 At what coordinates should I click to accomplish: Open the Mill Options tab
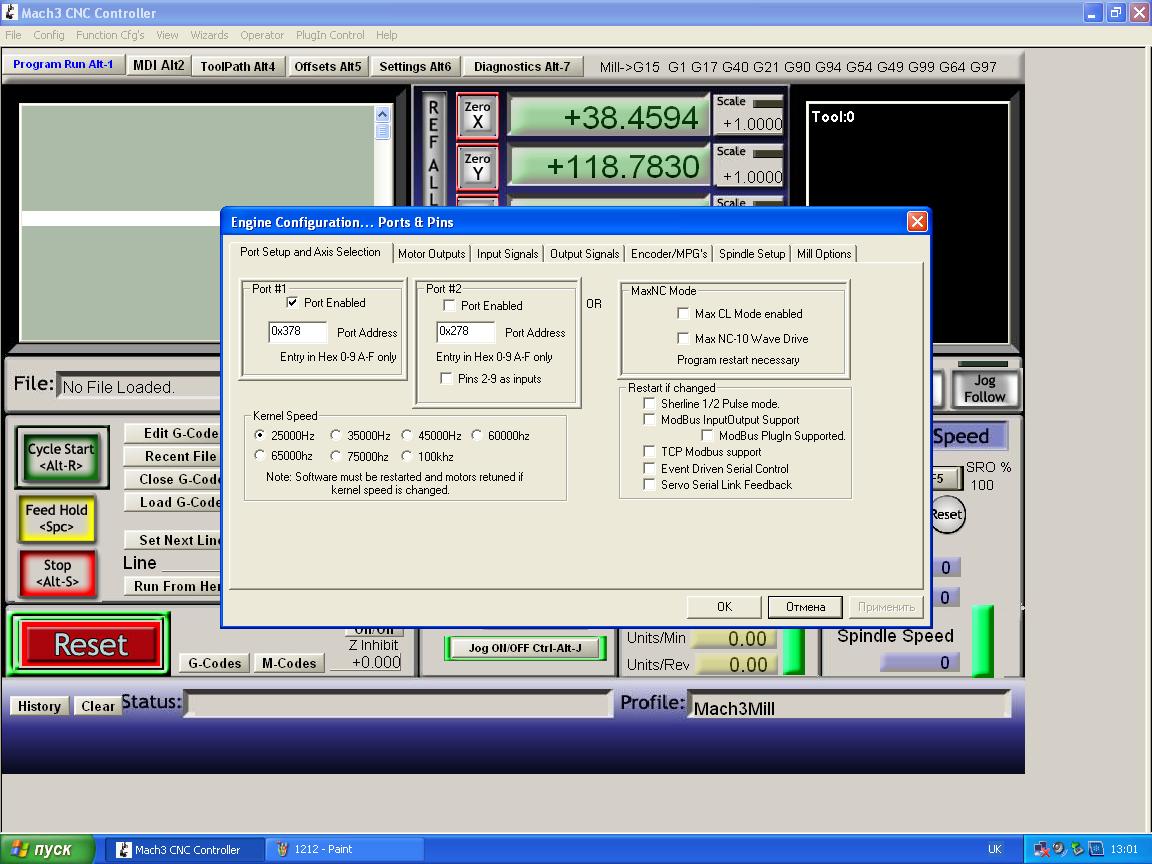tap(824, 253)
